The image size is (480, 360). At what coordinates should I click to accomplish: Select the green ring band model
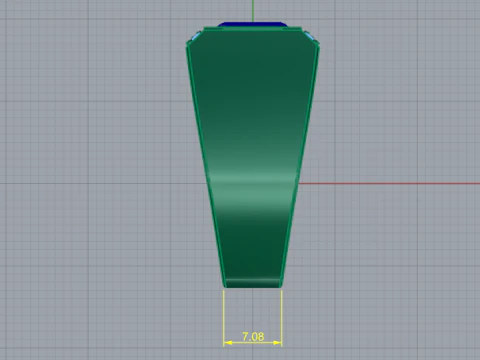(253, 157)
